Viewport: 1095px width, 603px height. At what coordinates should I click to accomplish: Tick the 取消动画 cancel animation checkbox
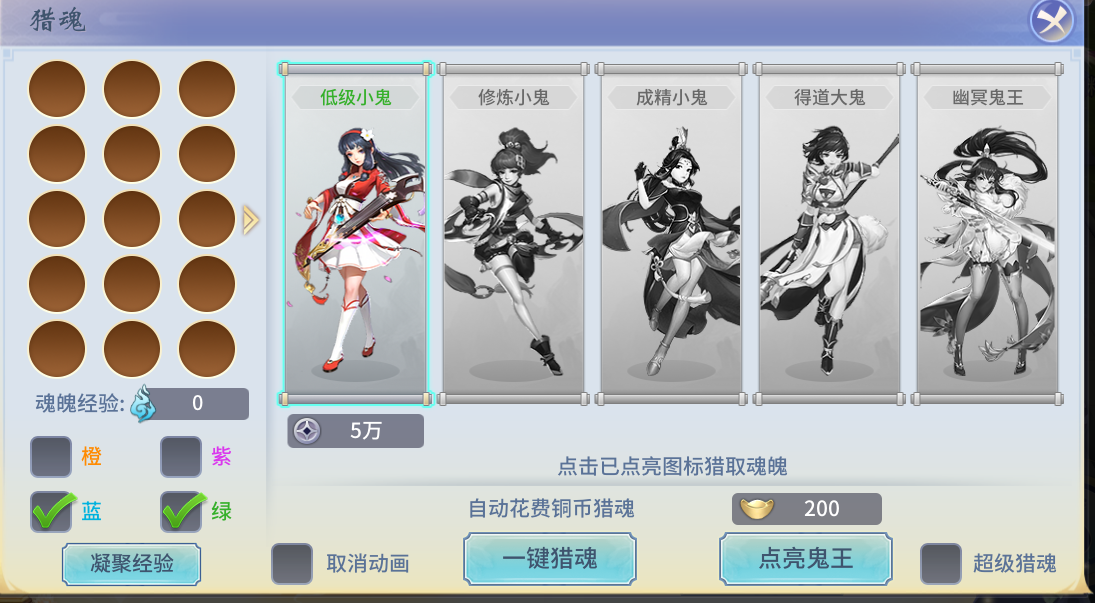(292, 563)
